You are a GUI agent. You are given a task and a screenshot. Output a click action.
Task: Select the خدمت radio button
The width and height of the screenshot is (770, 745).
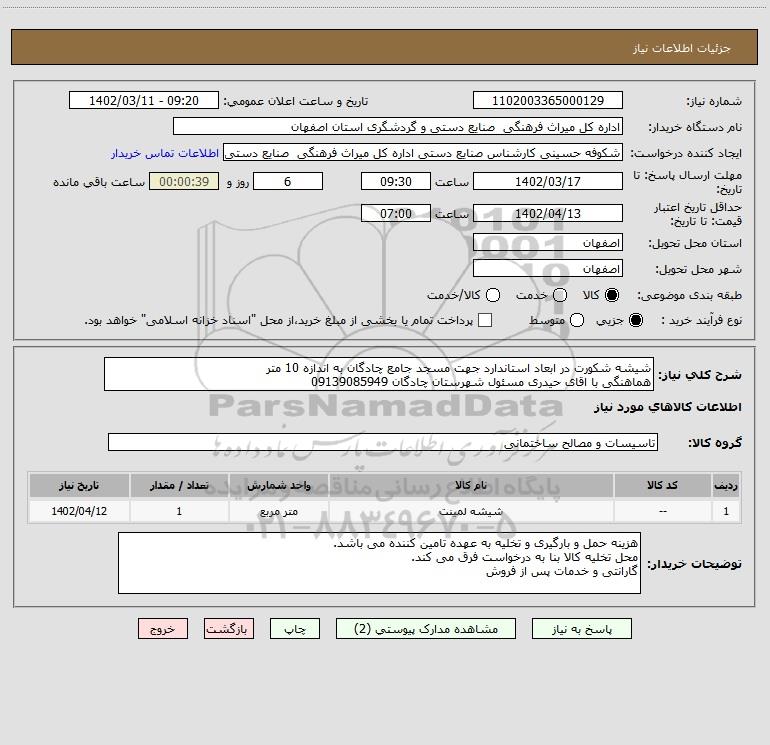tap(560, 295)
